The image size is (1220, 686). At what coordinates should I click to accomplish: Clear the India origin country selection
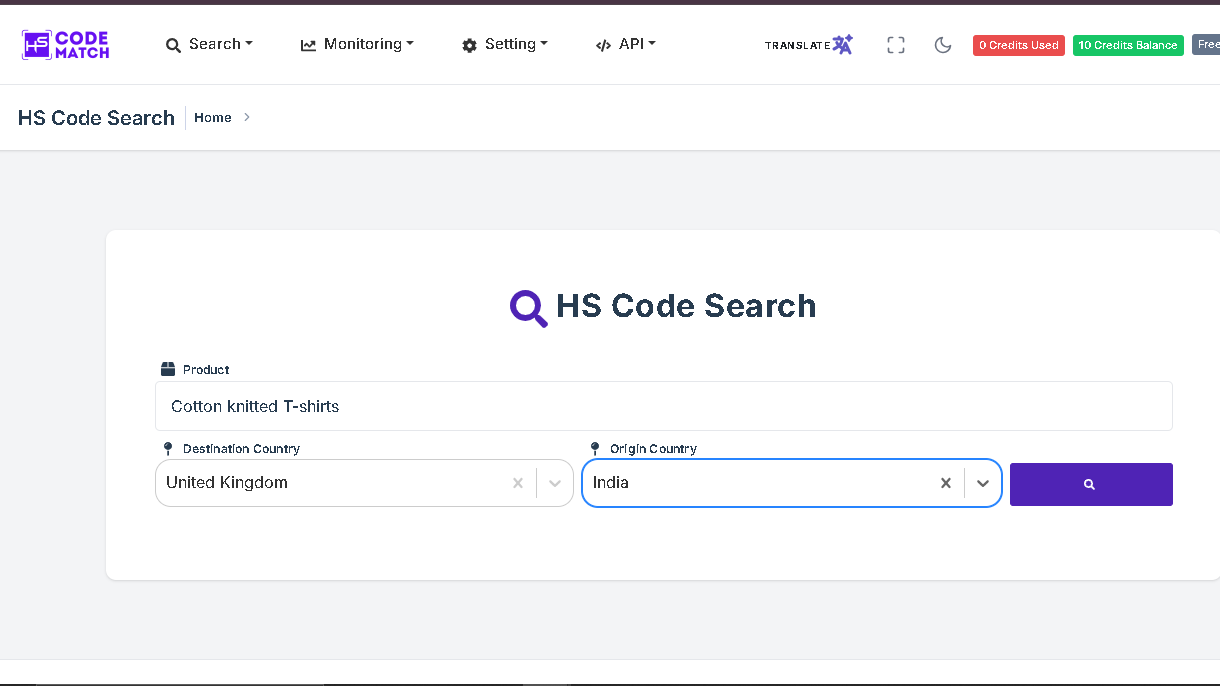(x=945, y=483)
